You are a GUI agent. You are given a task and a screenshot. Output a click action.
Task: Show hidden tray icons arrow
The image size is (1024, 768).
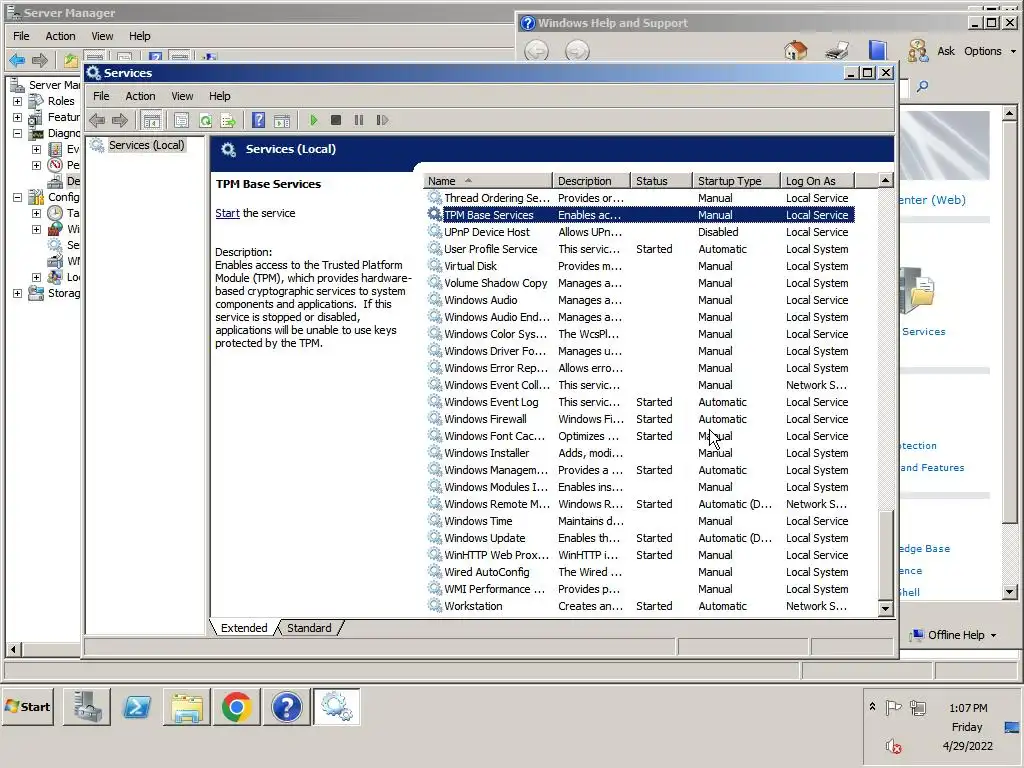(872, 707)
